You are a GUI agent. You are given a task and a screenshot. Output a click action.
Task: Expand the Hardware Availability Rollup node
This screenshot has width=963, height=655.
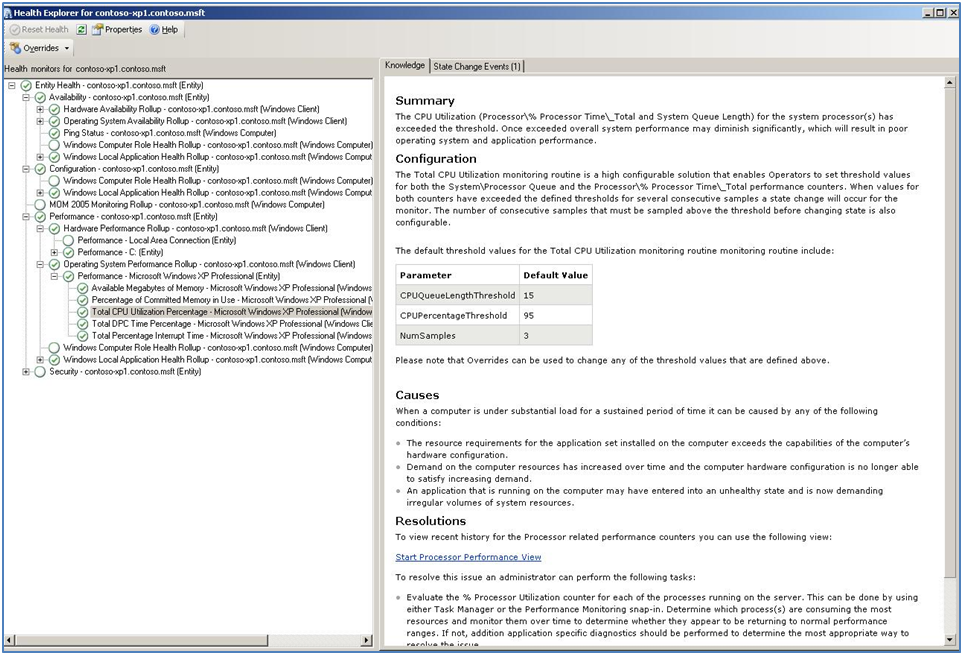click(x=40, y=109)
